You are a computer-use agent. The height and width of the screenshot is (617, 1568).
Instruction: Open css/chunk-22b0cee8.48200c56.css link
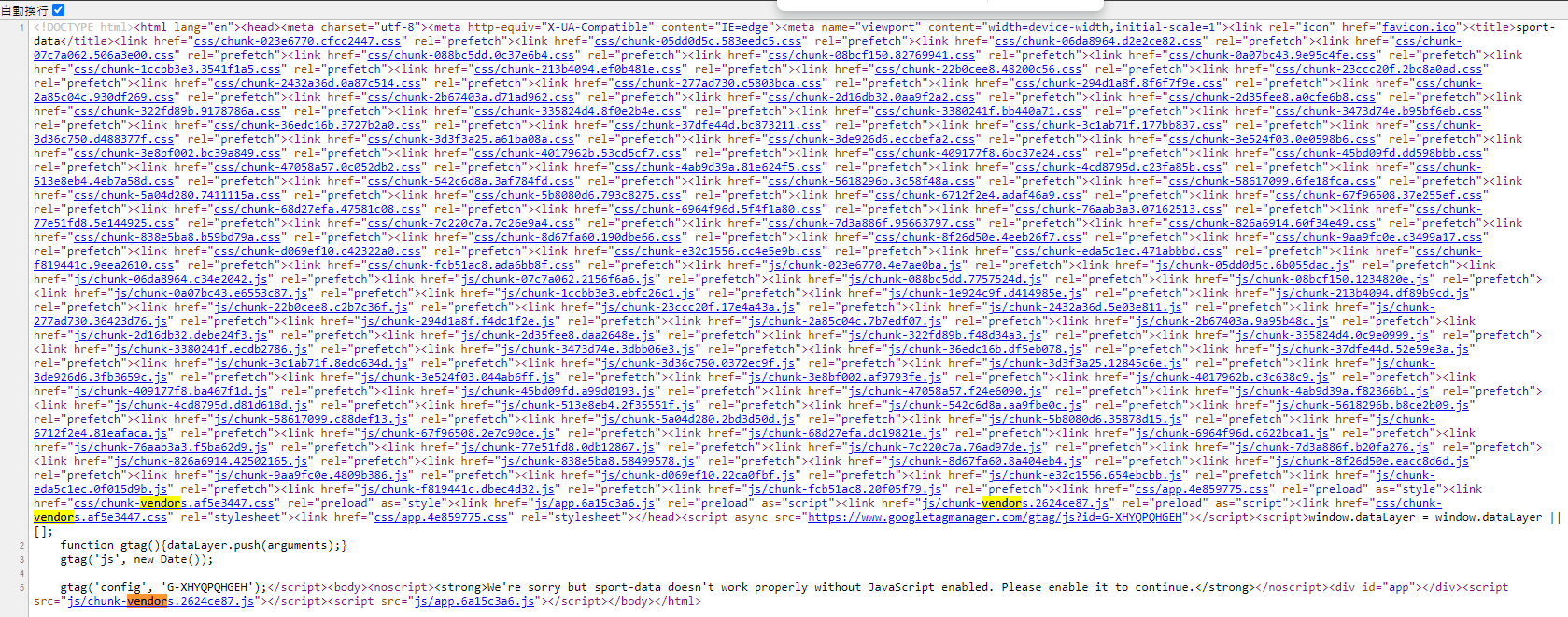click(979, 69)
